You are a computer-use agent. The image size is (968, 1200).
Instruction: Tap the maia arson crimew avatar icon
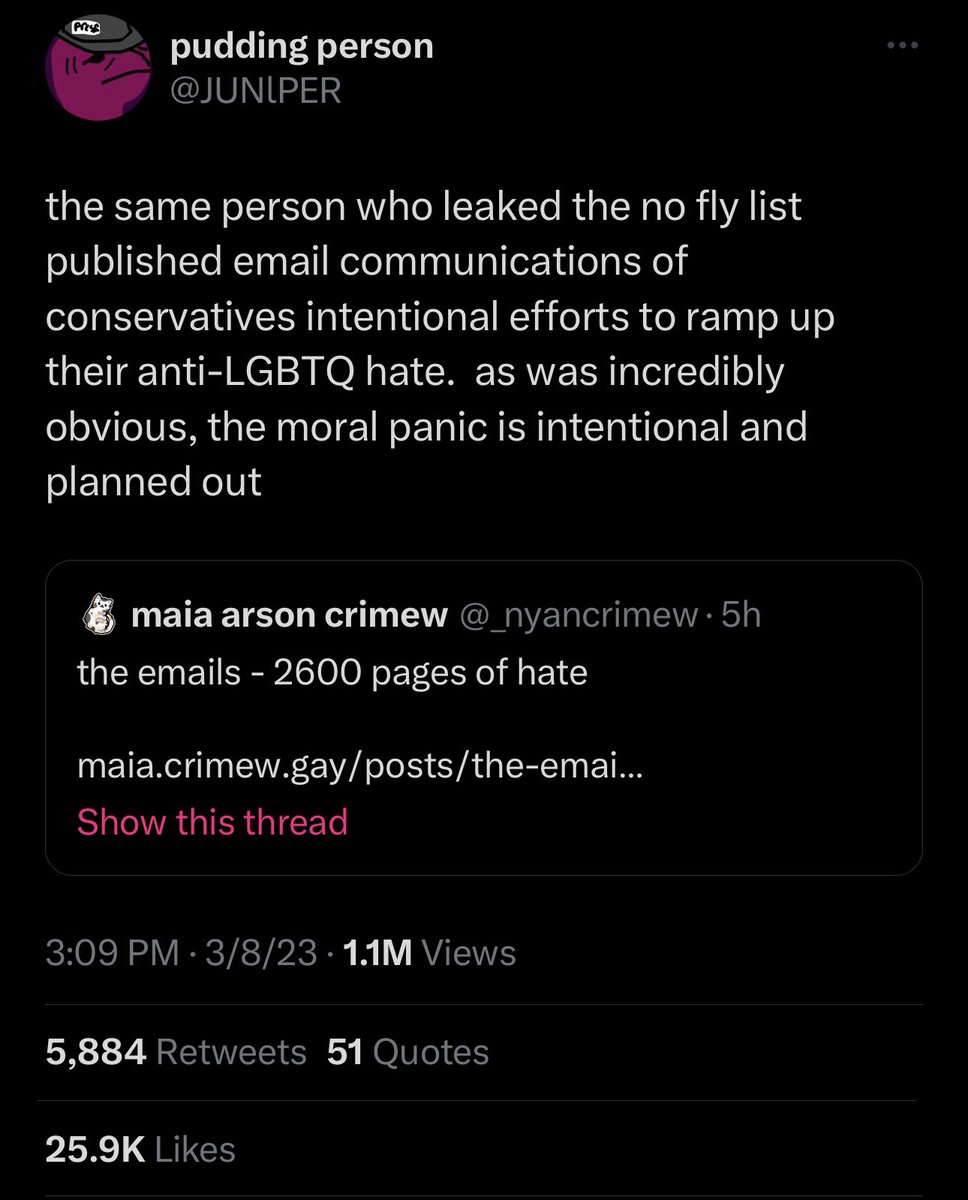(99, 615)
